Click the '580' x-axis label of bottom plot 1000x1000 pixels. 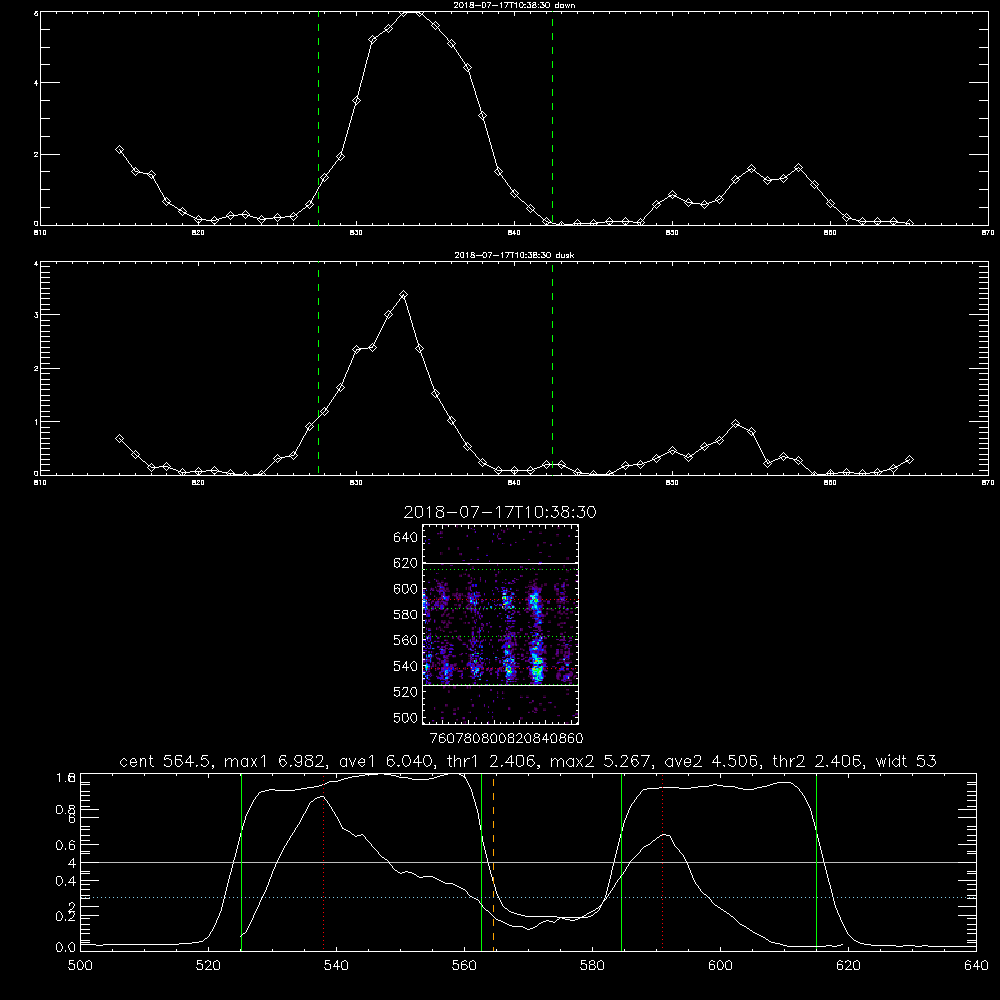[592, 966]
